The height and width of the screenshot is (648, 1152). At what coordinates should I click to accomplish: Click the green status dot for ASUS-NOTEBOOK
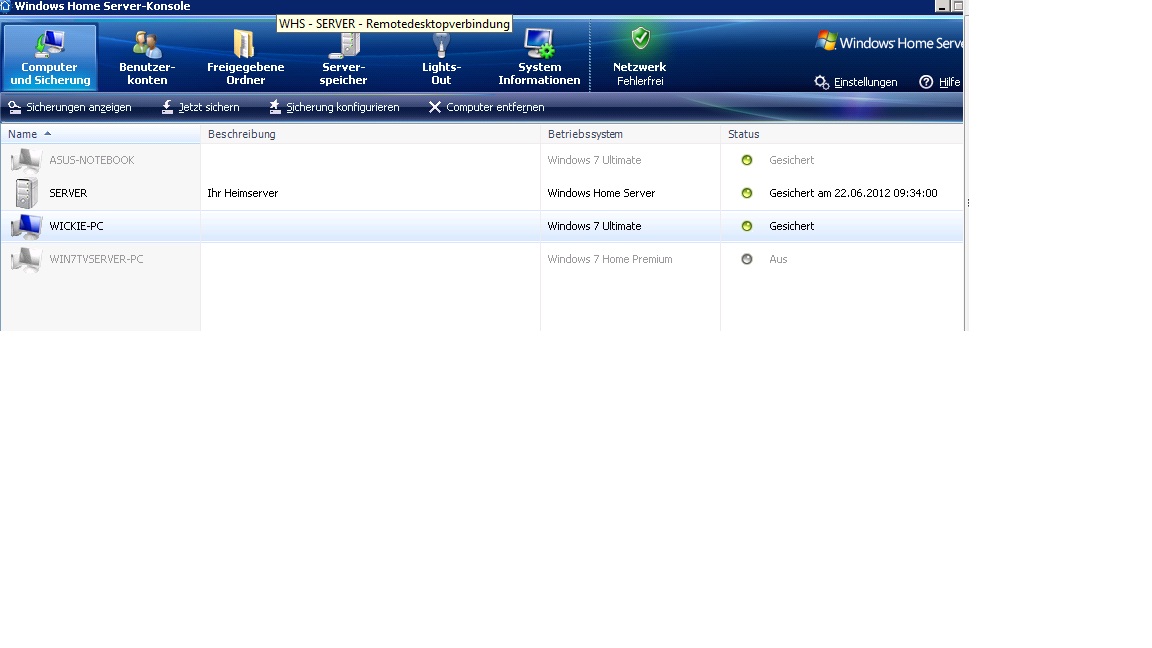tap(746, 160)
